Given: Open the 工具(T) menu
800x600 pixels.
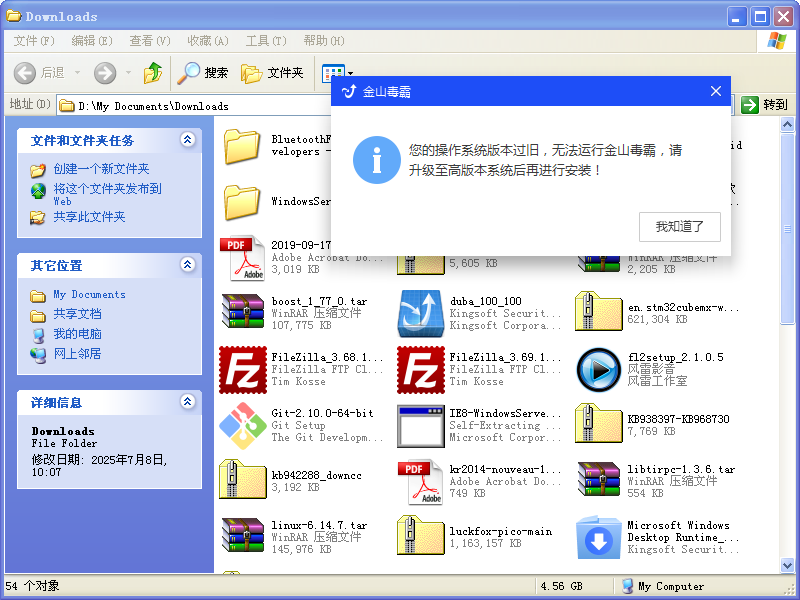Looking at the screenshot, I should [266, 41].
